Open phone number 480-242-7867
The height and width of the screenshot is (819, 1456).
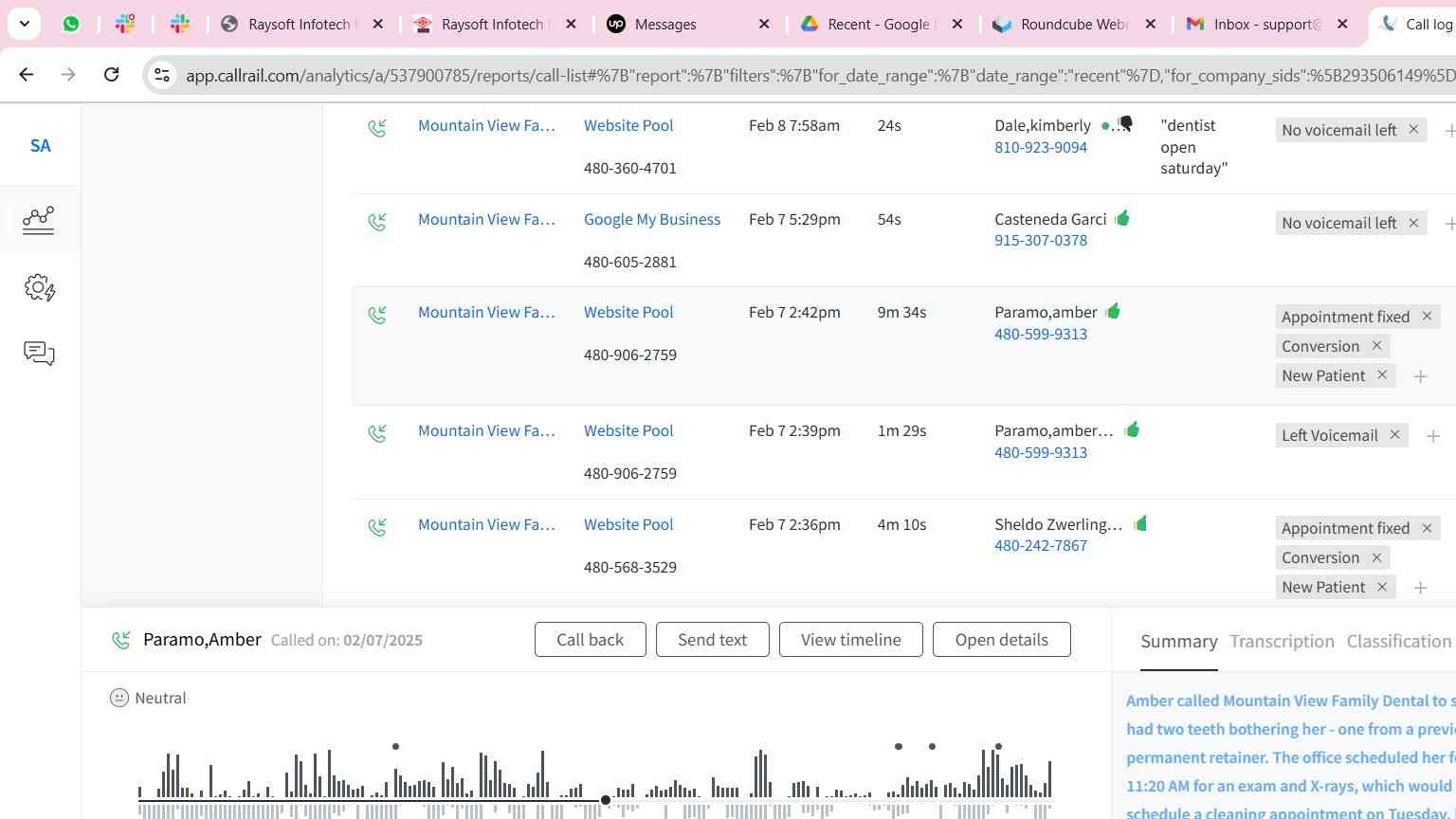pos(1041,545)
